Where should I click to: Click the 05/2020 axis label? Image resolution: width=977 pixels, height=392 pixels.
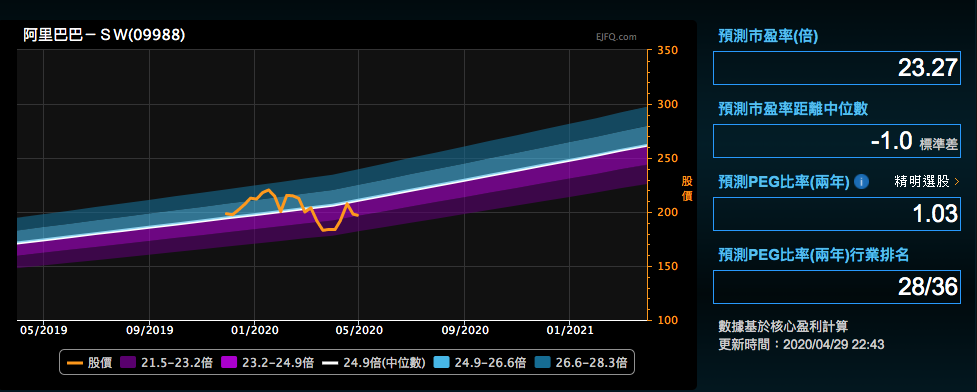(359, 329)
